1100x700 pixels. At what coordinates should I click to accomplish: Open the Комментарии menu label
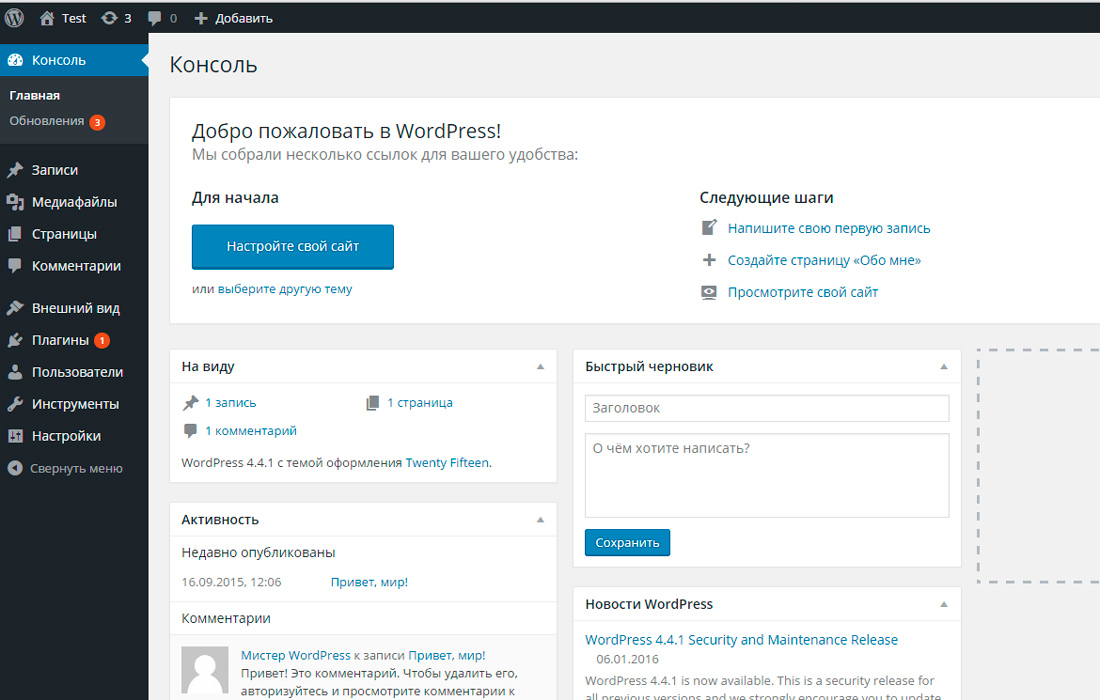76,267
